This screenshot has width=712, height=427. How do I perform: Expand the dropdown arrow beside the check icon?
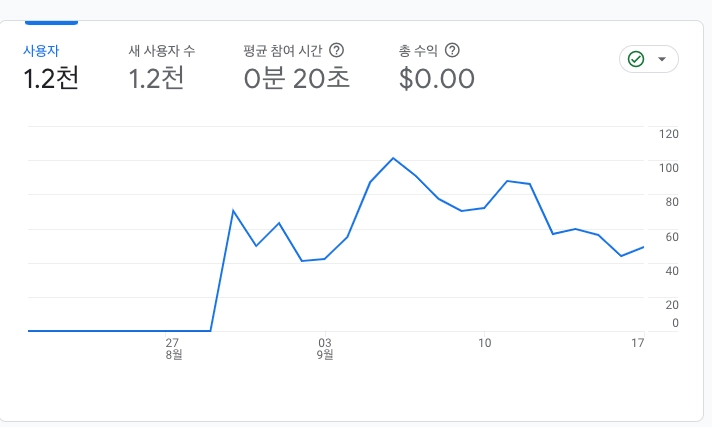coord(662,59)
